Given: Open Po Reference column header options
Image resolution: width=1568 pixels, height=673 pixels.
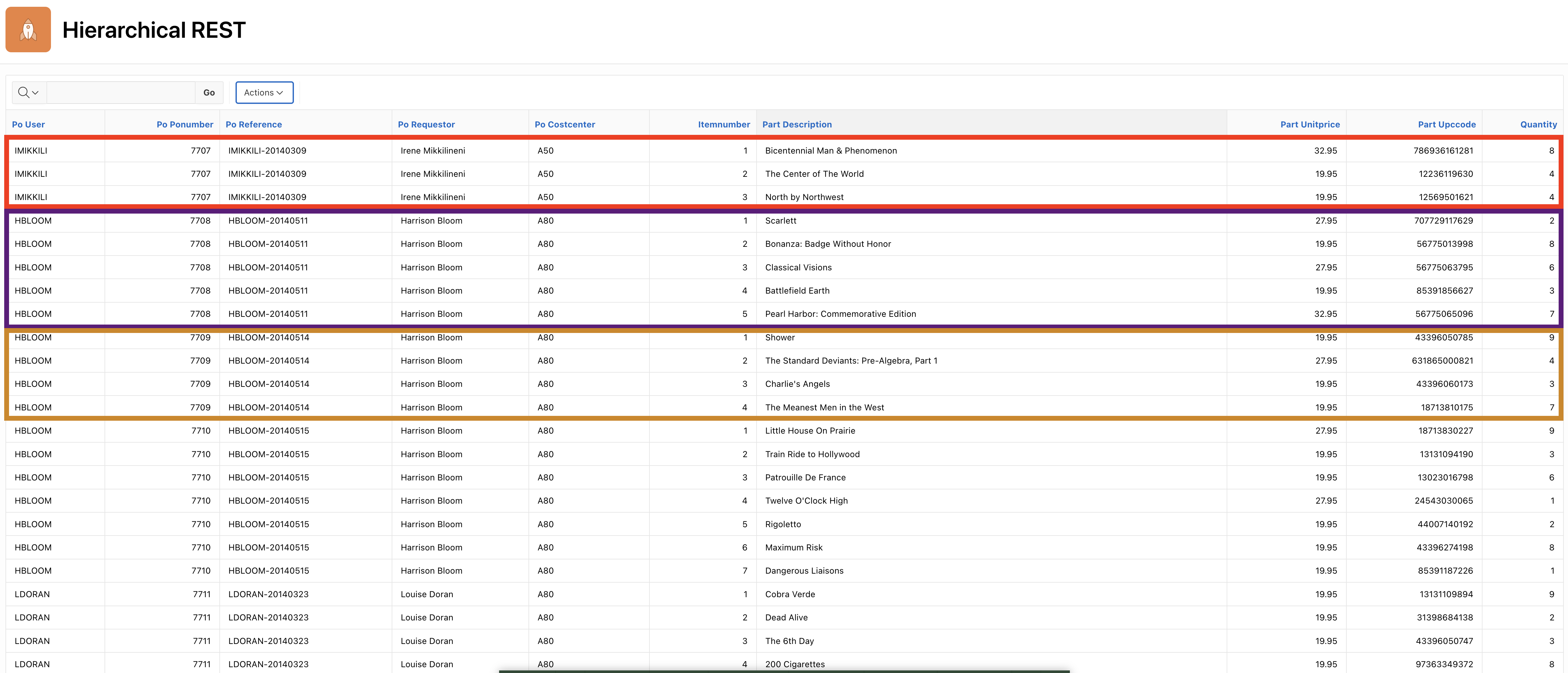Looking at the screenshot, I should (x=253, y=124).
